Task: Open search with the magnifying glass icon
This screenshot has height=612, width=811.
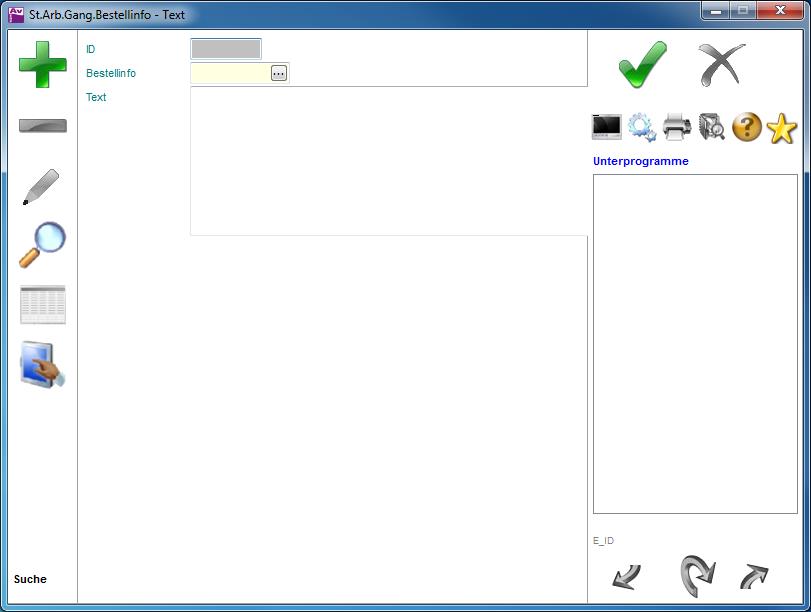Action: (x=43, y=244)
